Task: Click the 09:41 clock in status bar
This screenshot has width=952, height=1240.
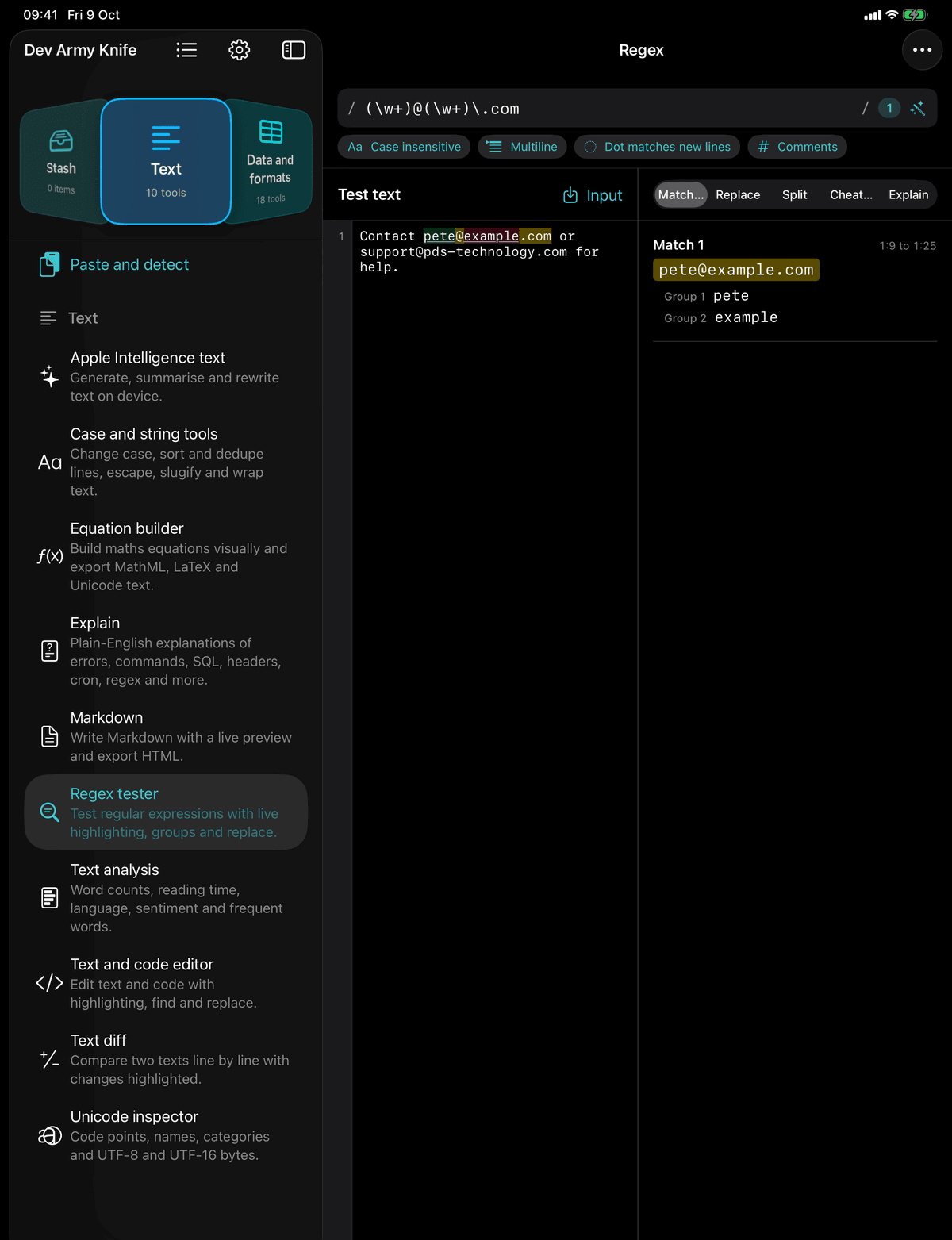Action: coord(40,15)
